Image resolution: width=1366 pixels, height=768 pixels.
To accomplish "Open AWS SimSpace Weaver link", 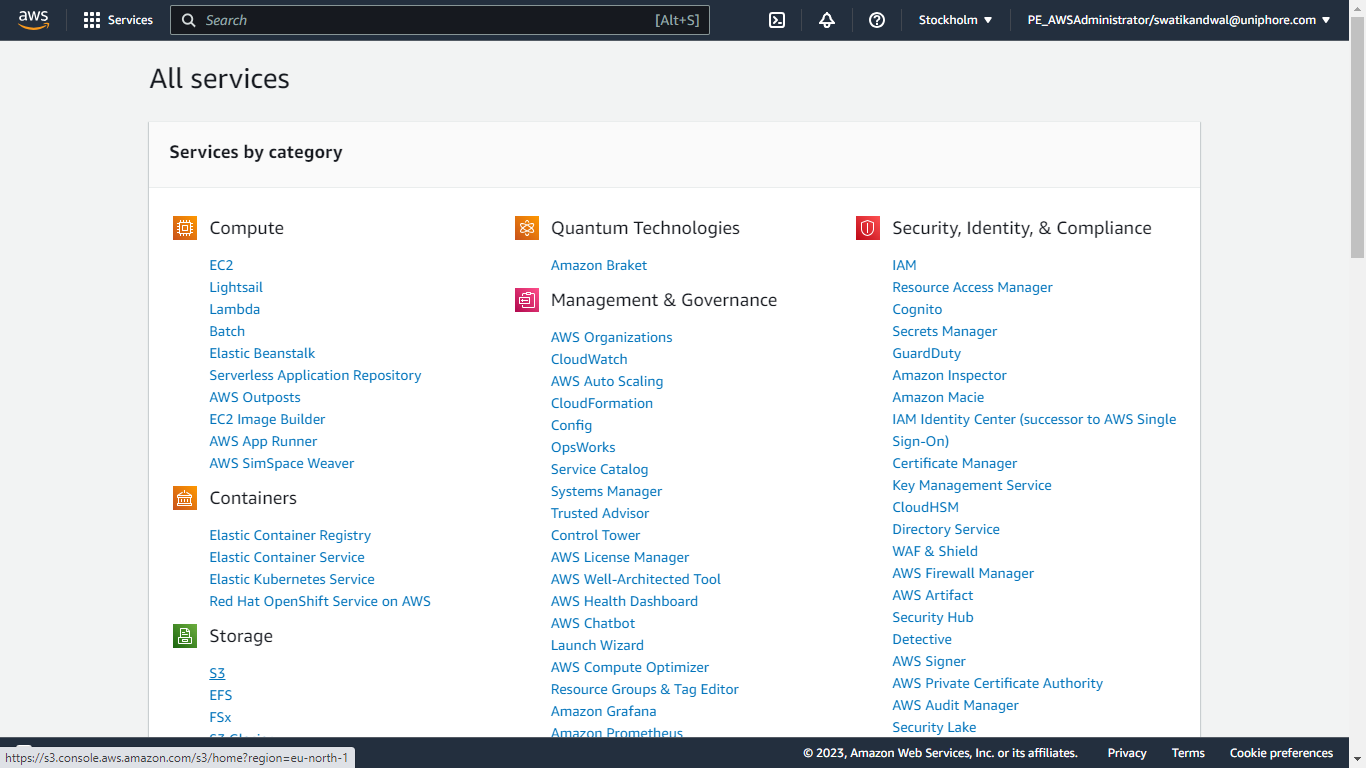I will coord(282,463).
